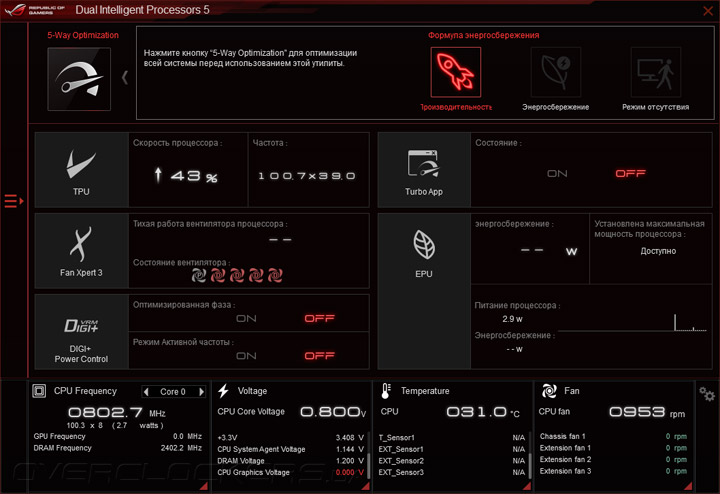The width and height of the screenshot is (720, 494).
Task: Expand the CPU Frequency panel corner
Action: point(204,486)
